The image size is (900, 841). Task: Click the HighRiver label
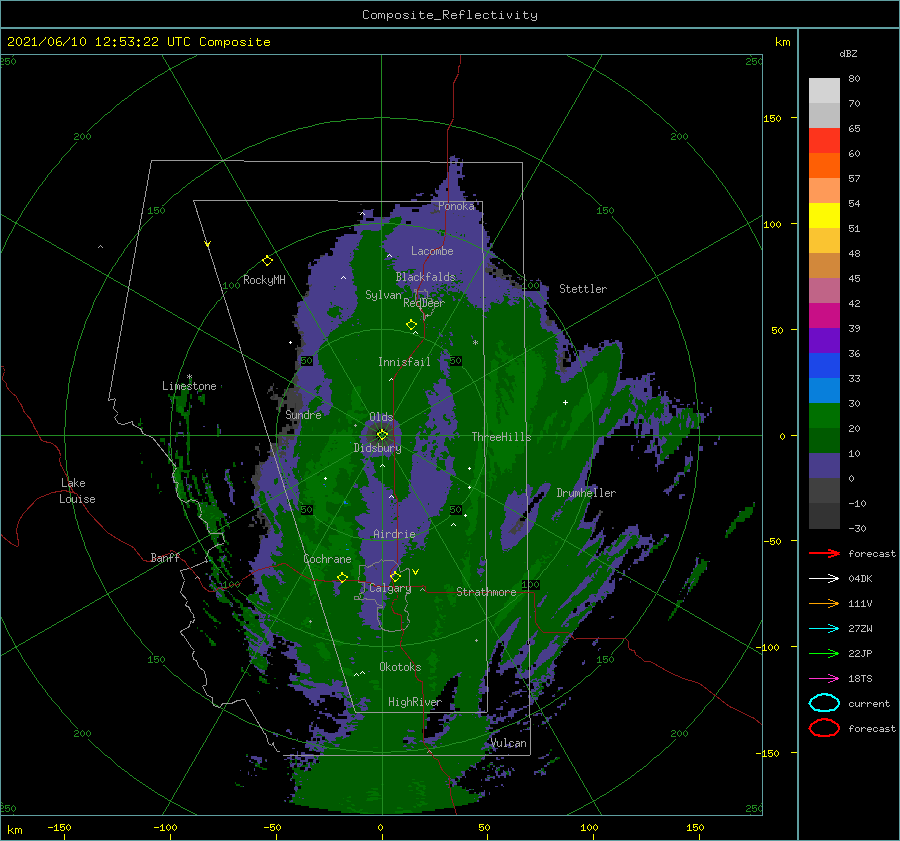415,702
